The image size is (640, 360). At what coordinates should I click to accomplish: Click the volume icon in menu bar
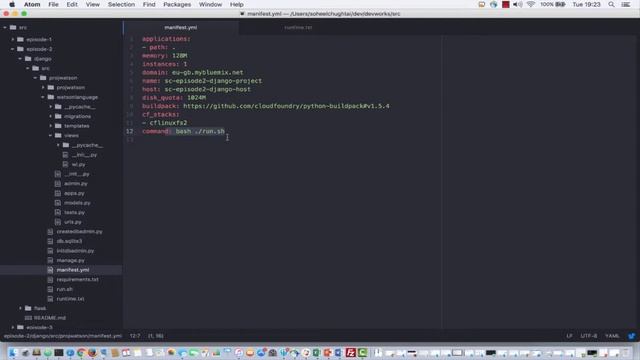point(518,4)
